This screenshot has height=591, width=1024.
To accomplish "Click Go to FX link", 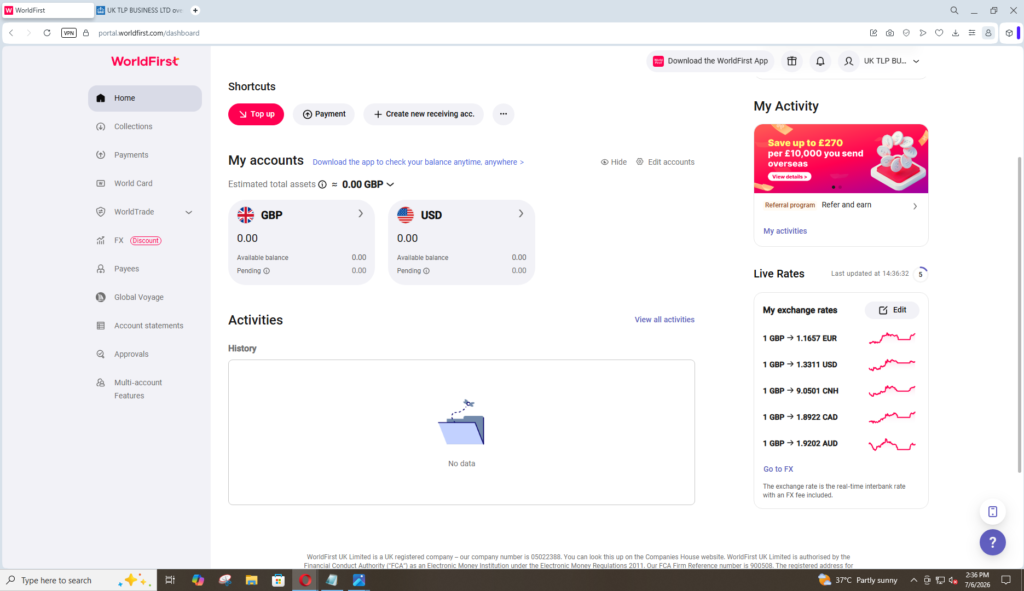I will pyautogui.click(x=778, y=469).
